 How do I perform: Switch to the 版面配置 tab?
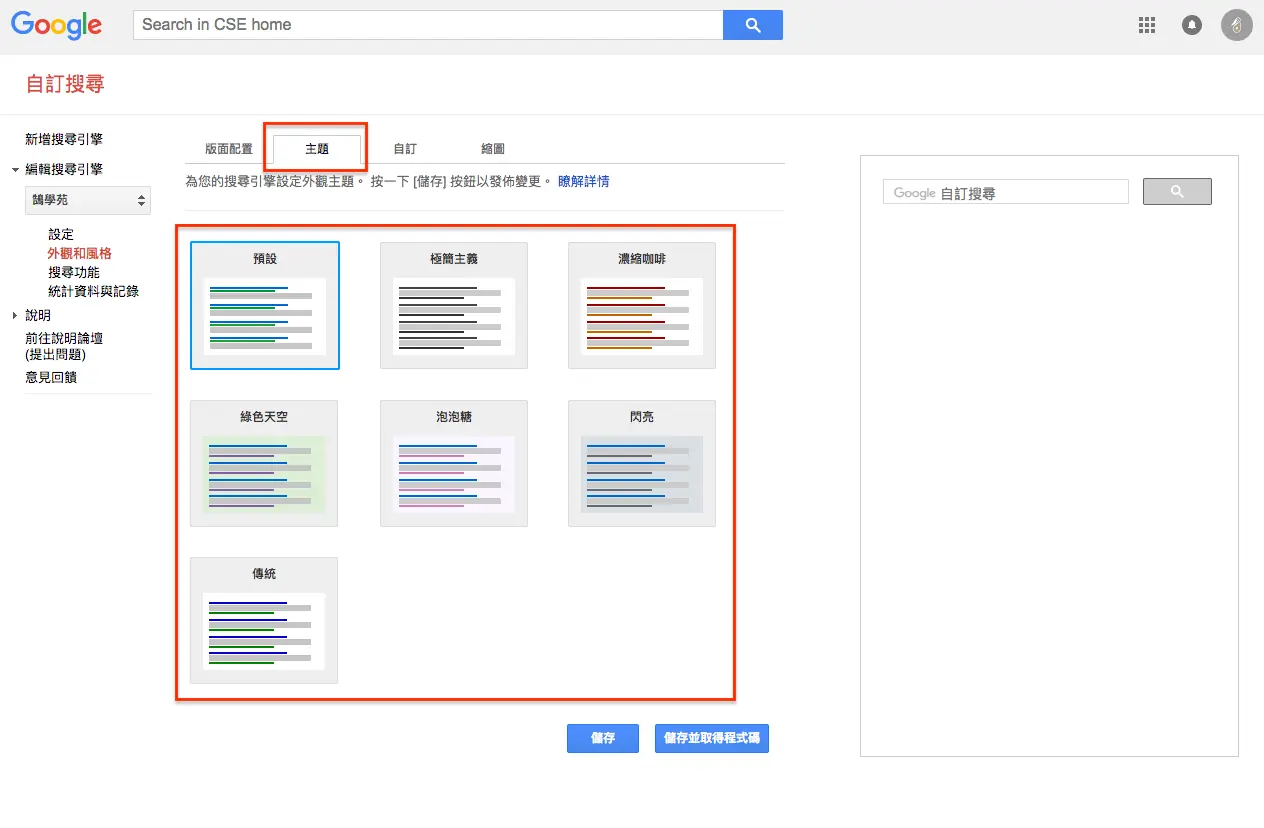pyautogui.click(x=229, y=149)
